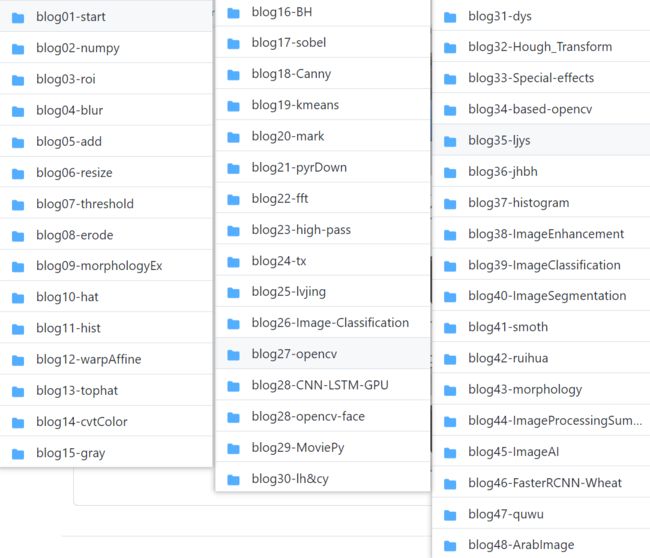Click the blog03-roi folder icon
Viewport: 650px width, 558px height.
point(18,80)
